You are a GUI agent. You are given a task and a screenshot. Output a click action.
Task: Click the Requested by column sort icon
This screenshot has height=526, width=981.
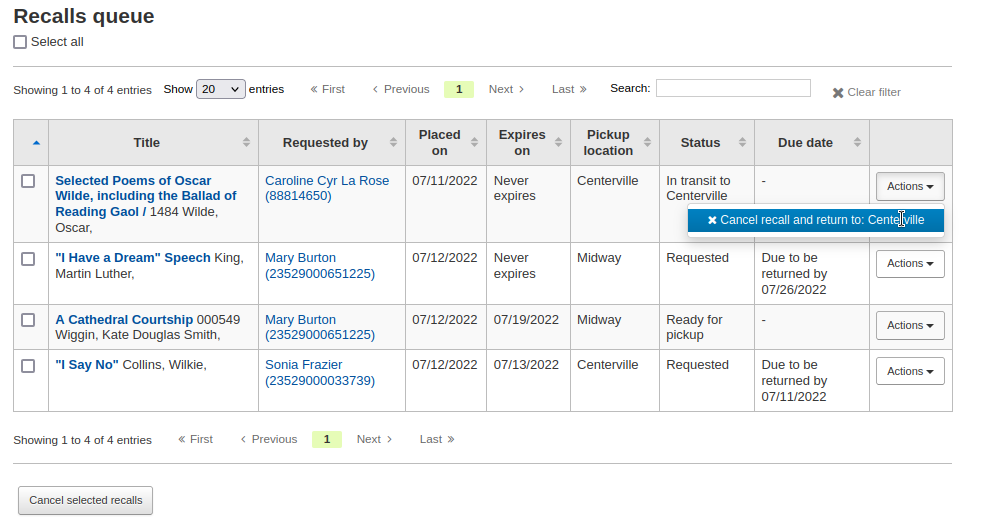(393, 143)
